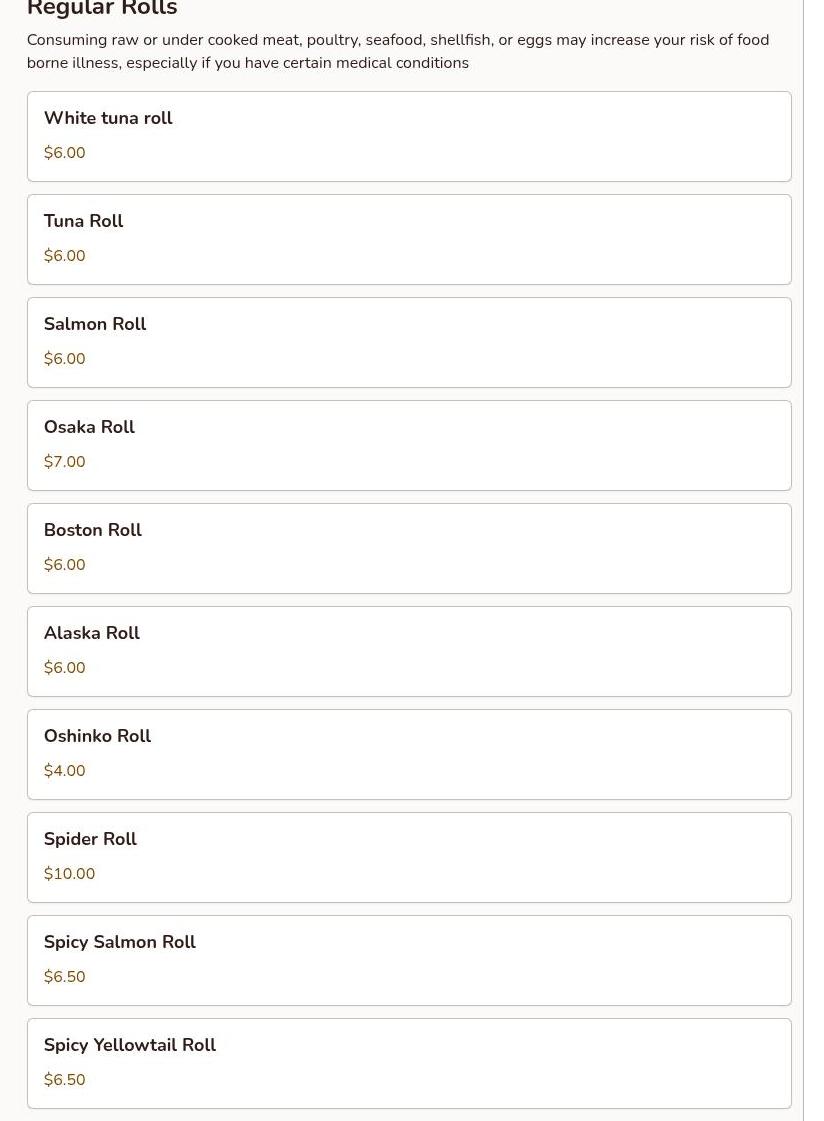
Task: Click the Regular Rolls section heading
Action: (102, 9)
